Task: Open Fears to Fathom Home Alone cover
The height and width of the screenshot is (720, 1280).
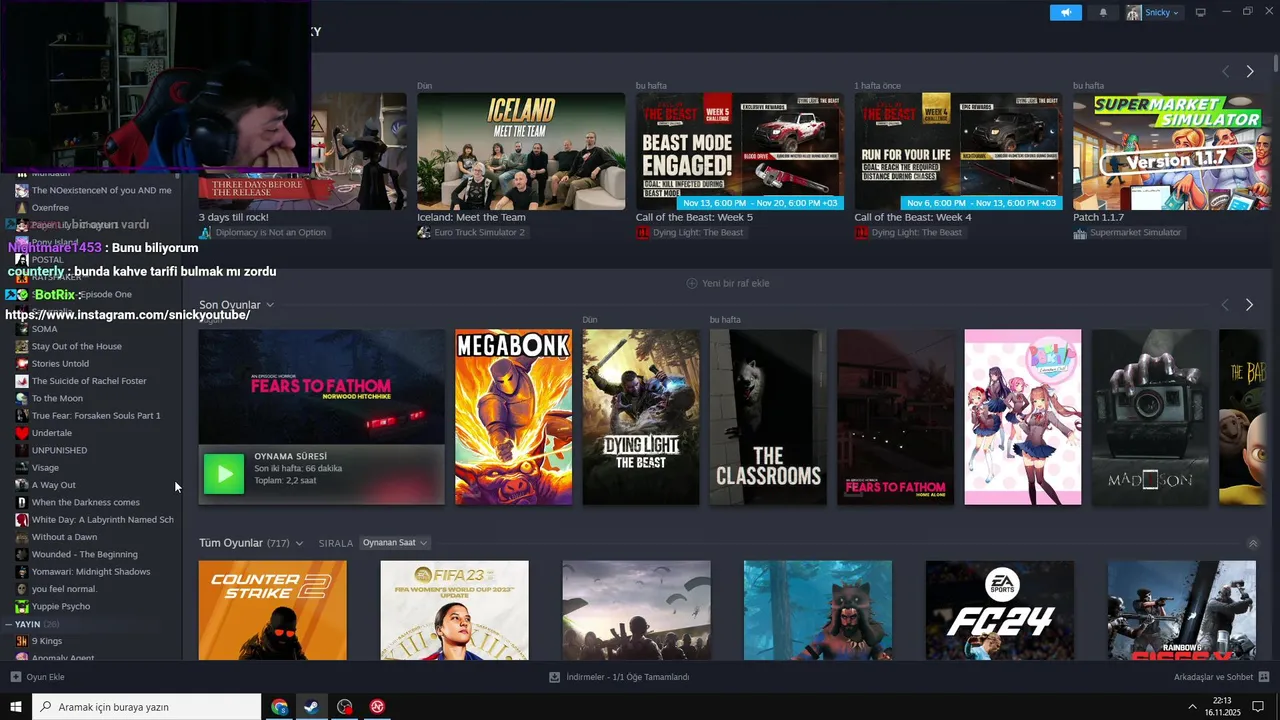Action: pyautogui.click(x=895, y=417)
